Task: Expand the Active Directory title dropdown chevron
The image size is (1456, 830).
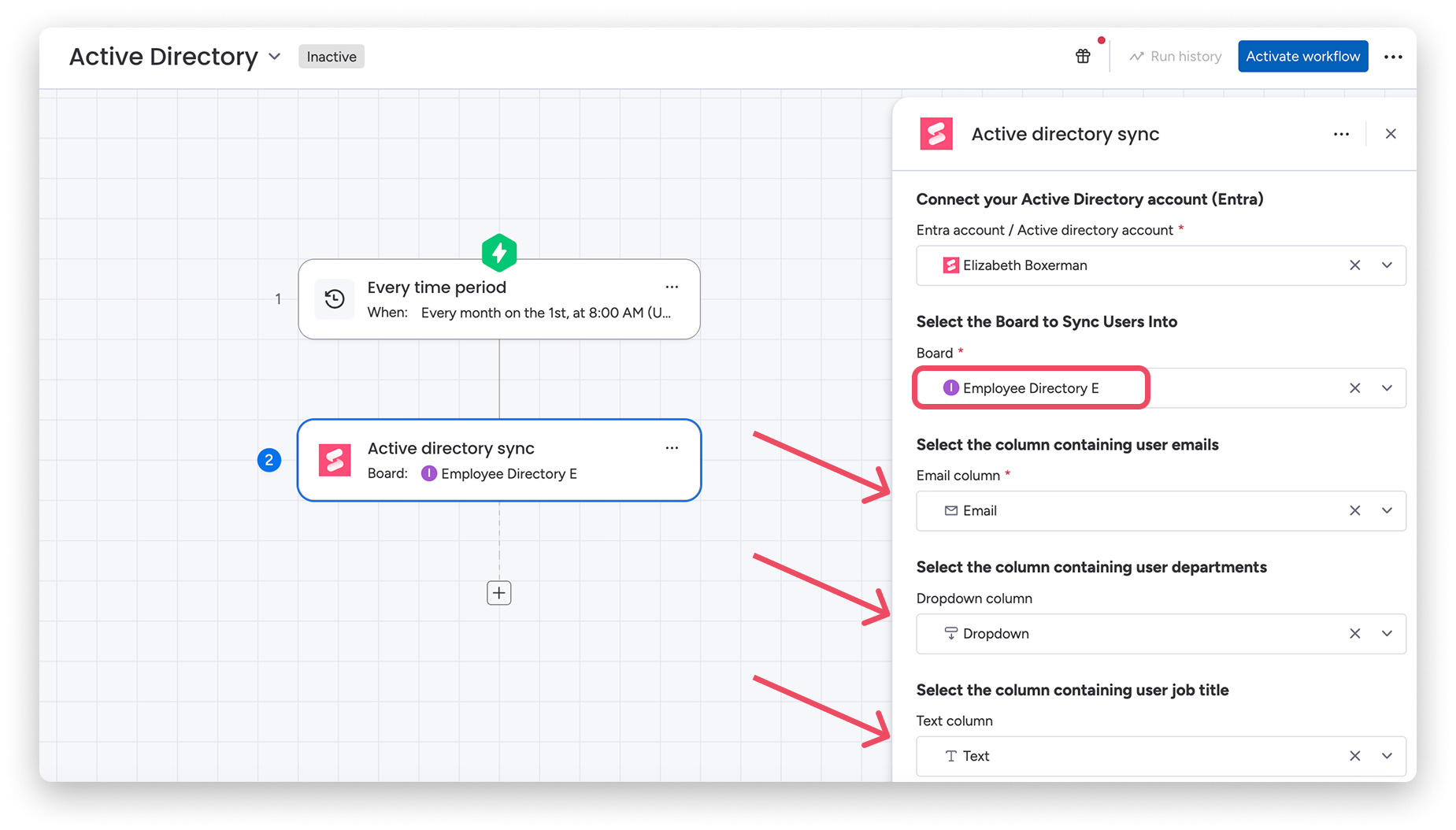Action: (275, 57)
